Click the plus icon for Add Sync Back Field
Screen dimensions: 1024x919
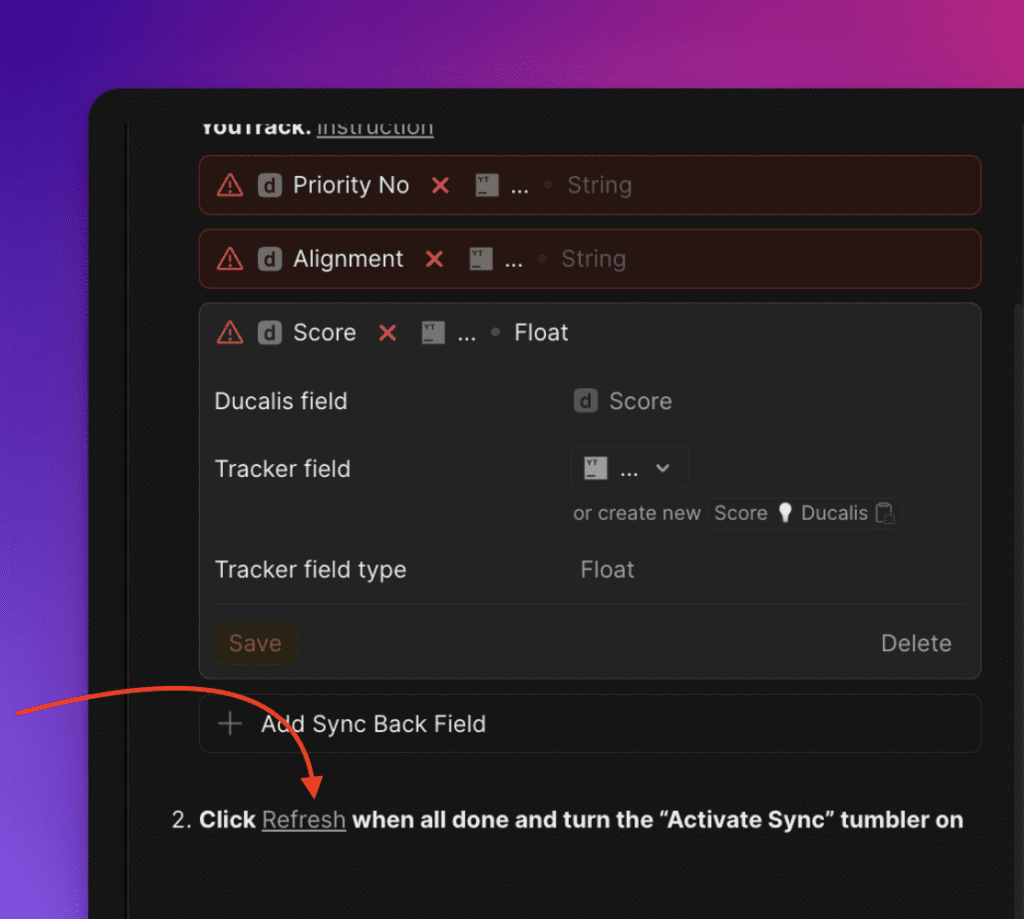pos(230,724)
